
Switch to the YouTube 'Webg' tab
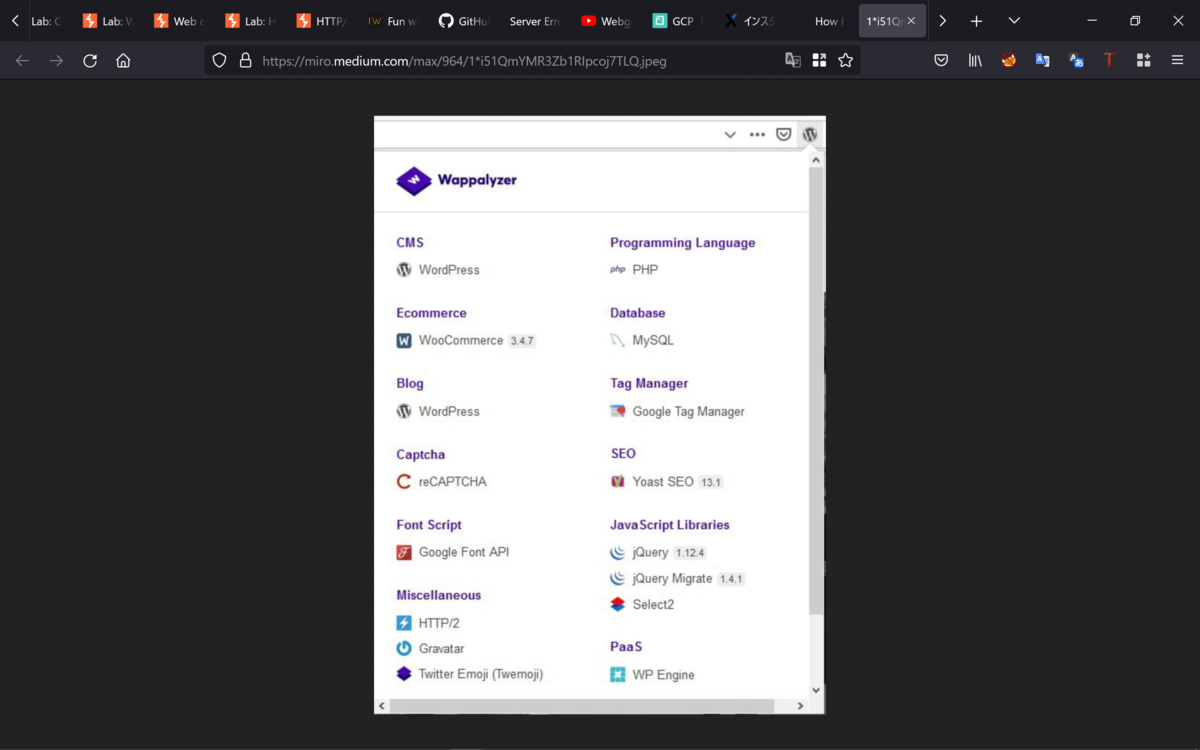point(606,21)
